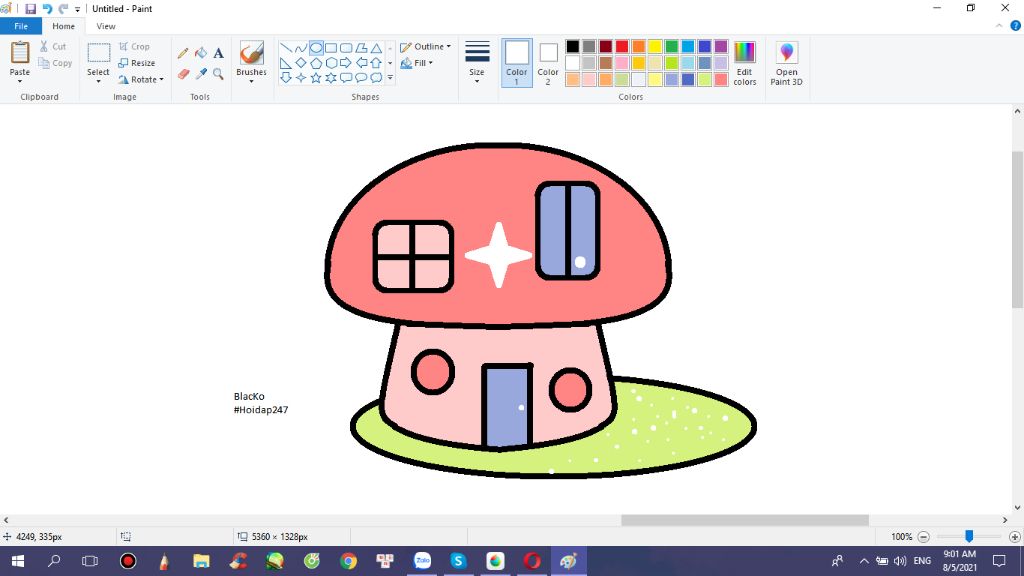
Task: Select the Magnifier tool
Action: [218, 74]
